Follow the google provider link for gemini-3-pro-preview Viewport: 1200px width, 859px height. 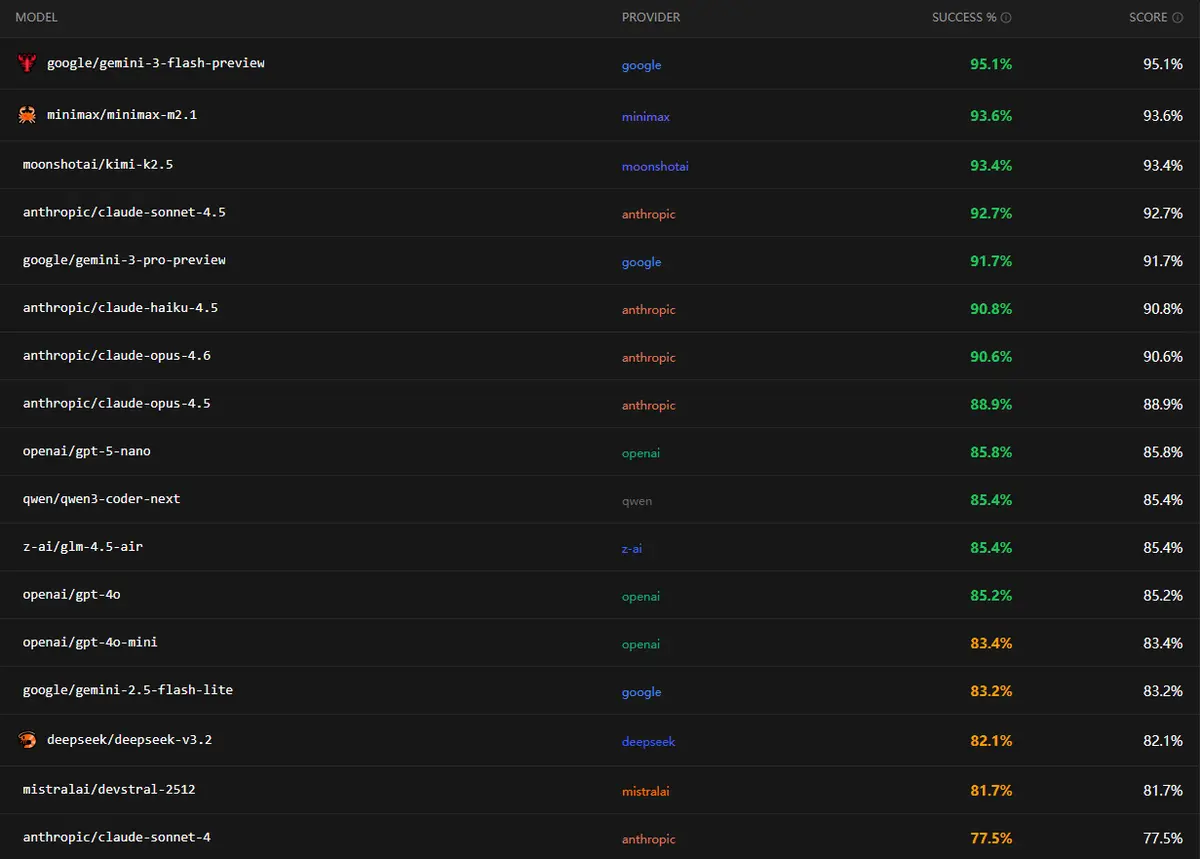[x=642, y=262]
